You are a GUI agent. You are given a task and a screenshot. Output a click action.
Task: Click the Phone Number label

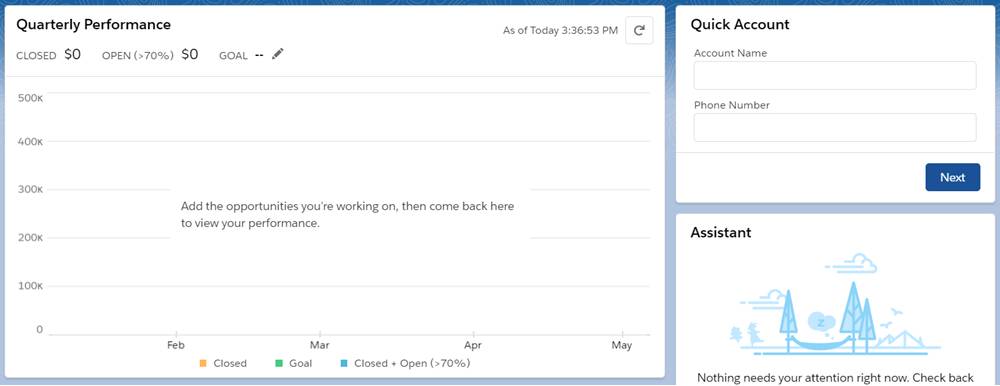tap(732, 105)
